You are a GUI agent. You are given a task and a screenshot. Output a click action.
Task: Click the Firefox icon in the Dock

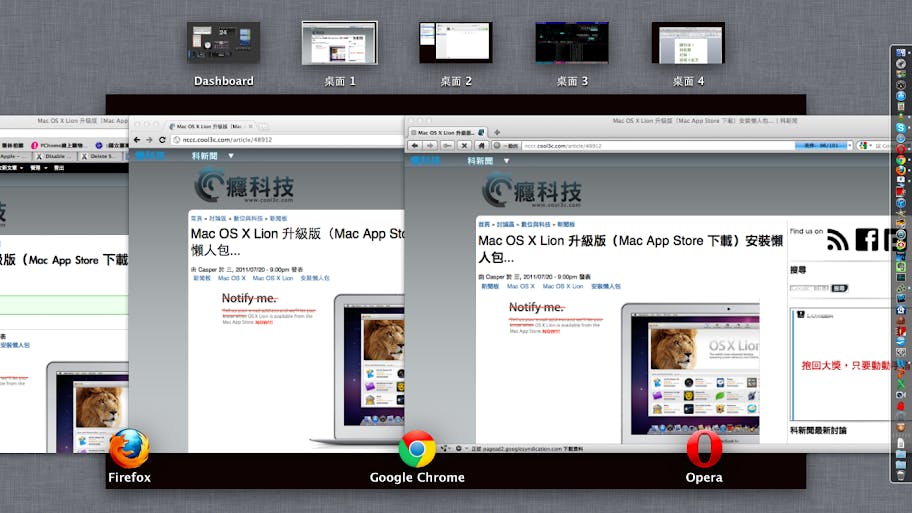(x=900, y=170)
